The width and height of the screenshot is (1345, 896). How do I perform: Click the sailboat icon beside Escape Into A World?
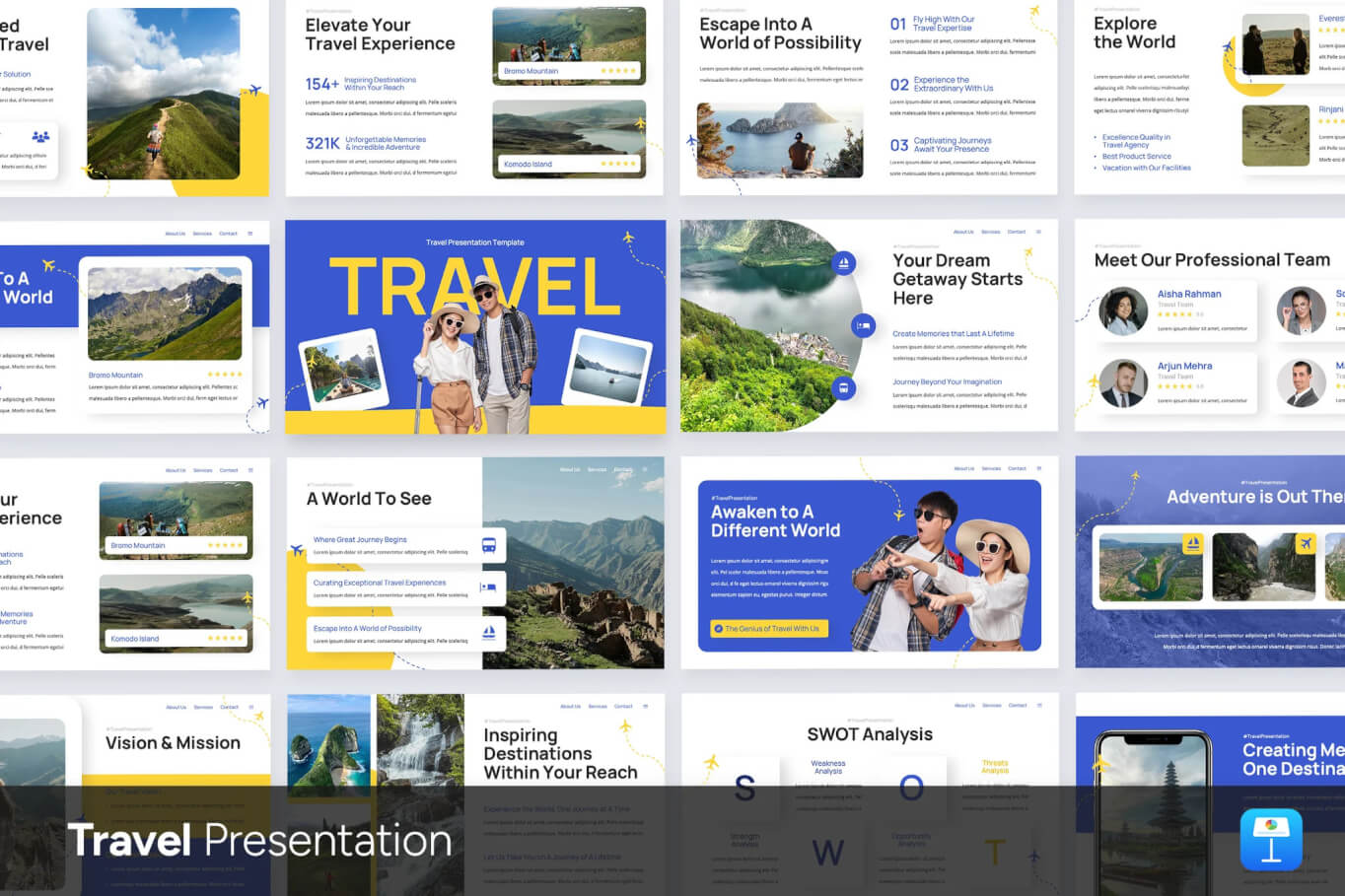click(x=488, y=632)
